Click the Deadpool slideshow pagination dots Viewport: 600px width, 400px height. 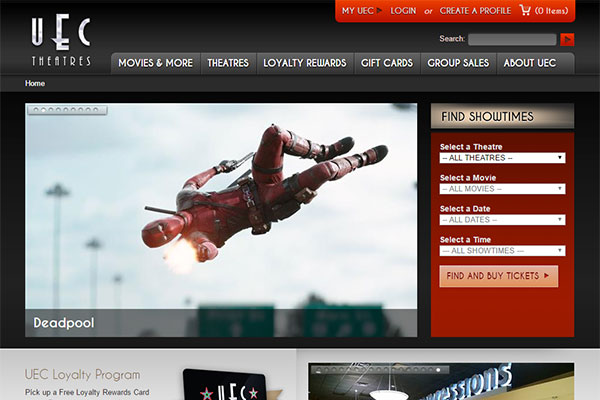65,109
